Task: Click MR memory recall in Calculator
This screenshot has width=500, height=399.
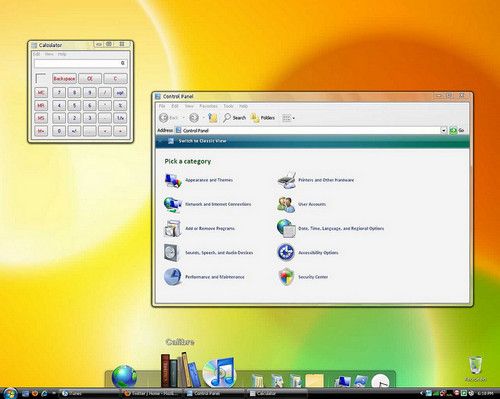Action: 41,105
